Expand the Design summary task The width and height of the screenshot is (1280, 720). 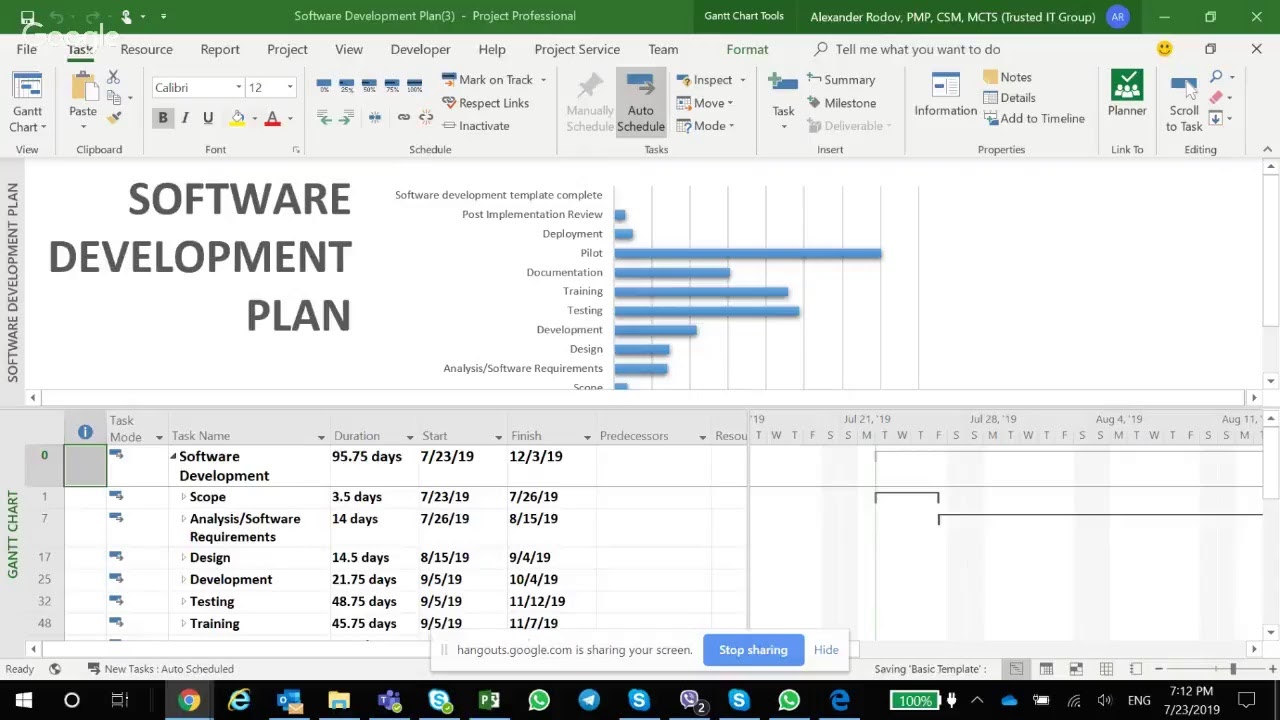point(183,558)
